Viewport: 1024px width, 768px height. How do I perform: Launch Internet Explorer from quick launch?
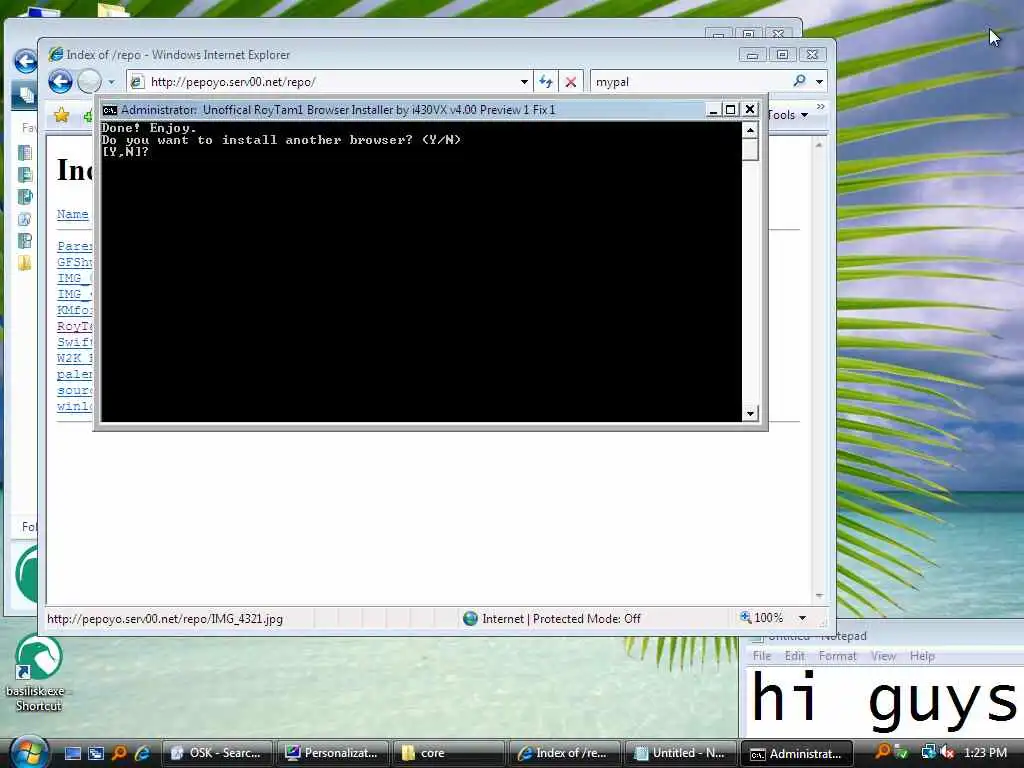pyautogui.click(x=142, y=753)
